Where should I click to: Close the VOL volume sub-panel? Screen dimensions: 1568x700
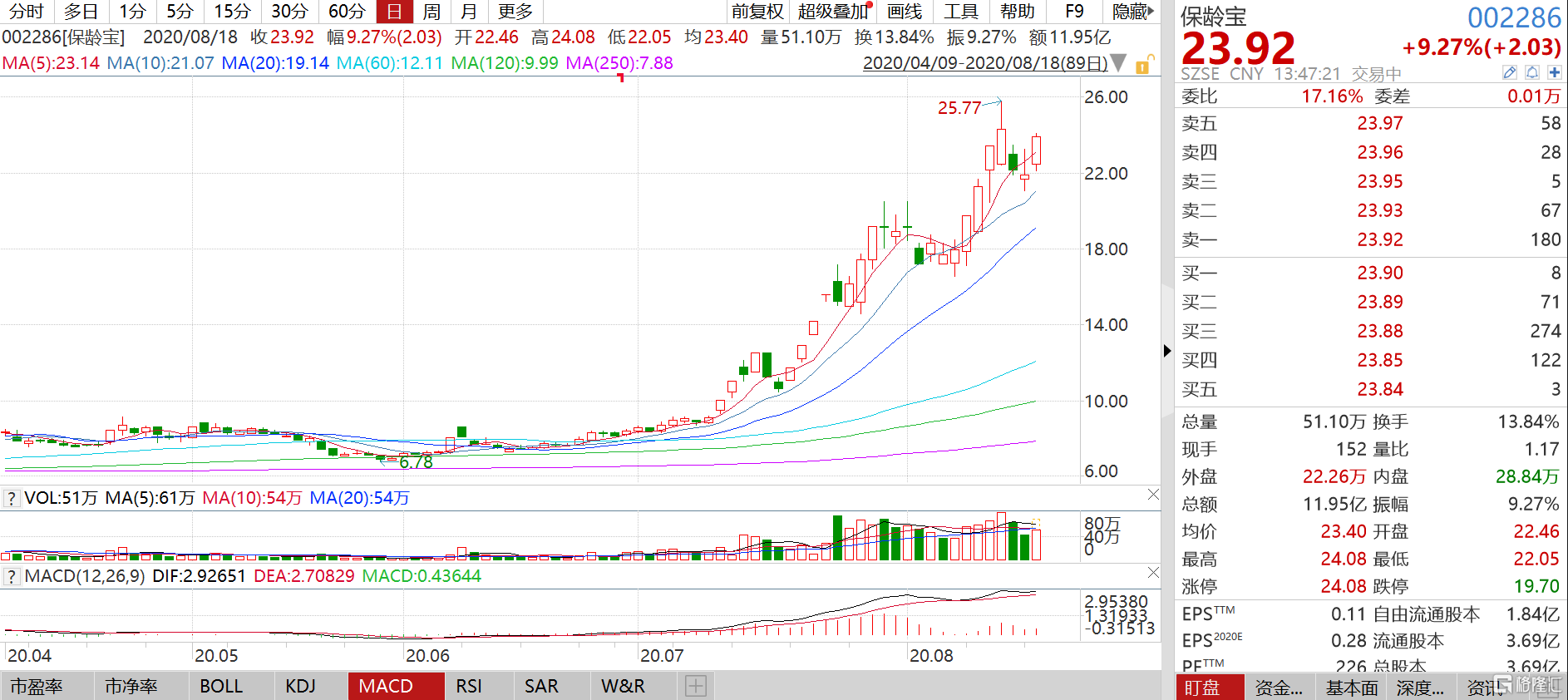click(x=1153, y=495)
